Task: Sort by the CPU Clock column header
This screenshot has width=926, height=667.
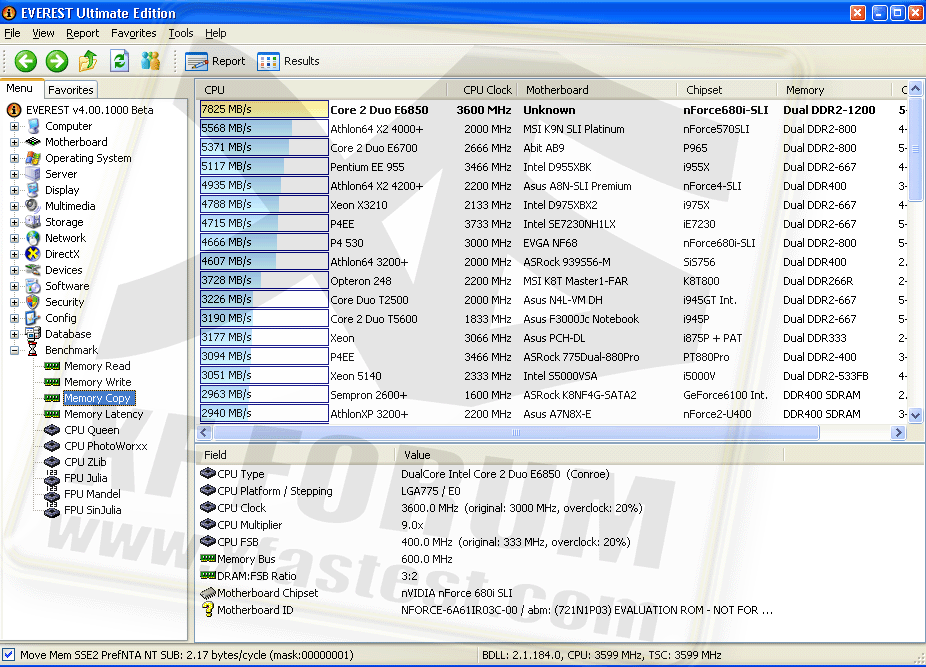Action: (x=482, y=90)
